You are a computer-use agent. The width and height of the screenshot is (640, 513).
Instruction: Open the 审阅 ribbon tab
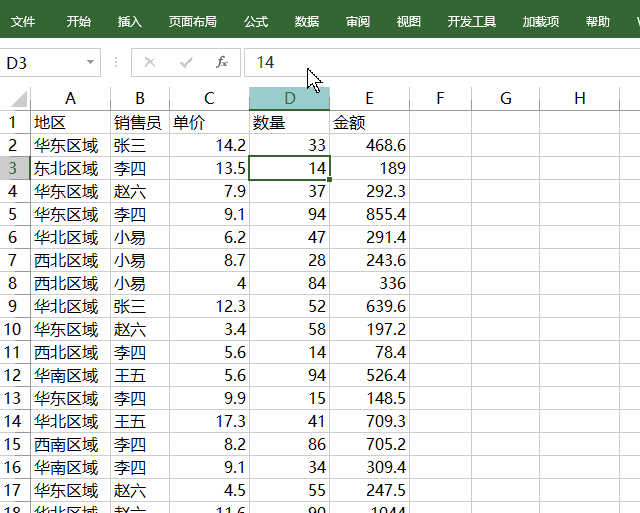point(358,21)
